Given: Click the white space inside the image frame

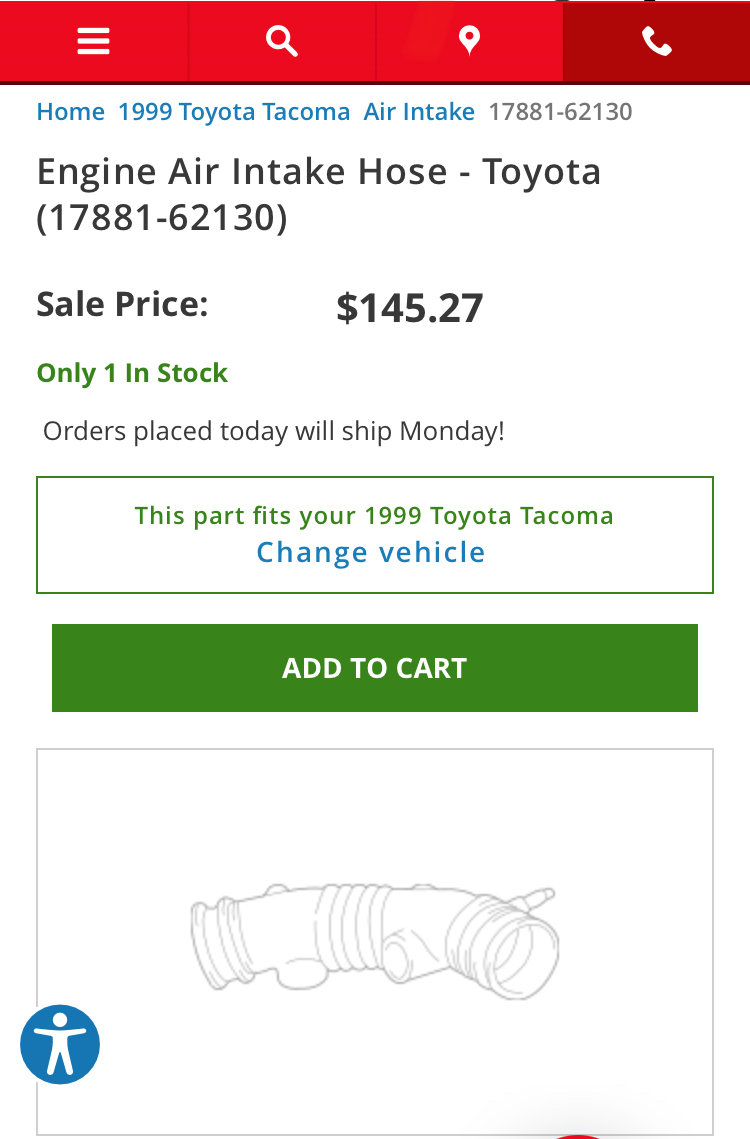Looking at the screenshot, I should pos(375,814).
